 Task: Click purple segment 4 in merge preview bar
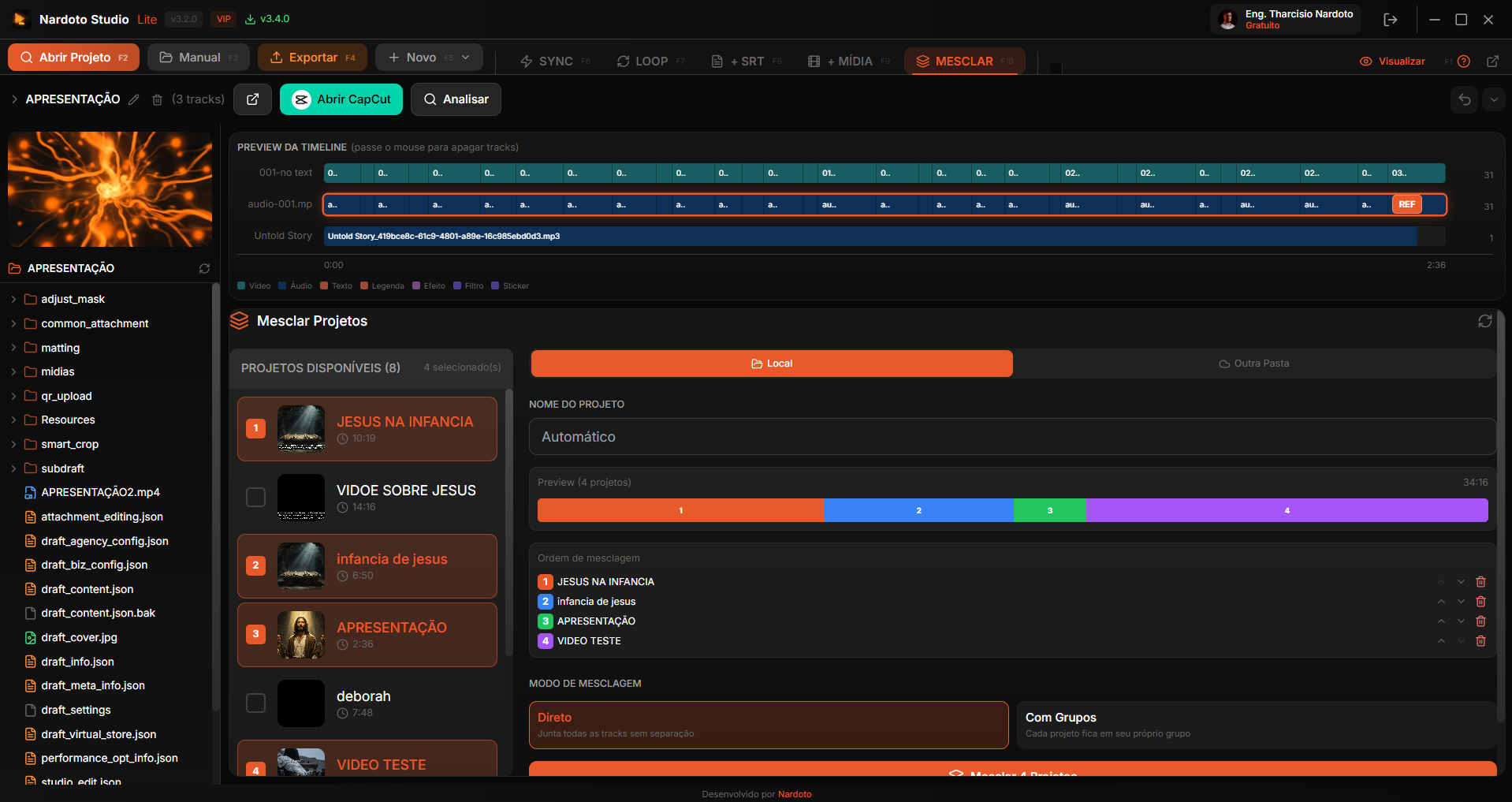click(1287, 510)
